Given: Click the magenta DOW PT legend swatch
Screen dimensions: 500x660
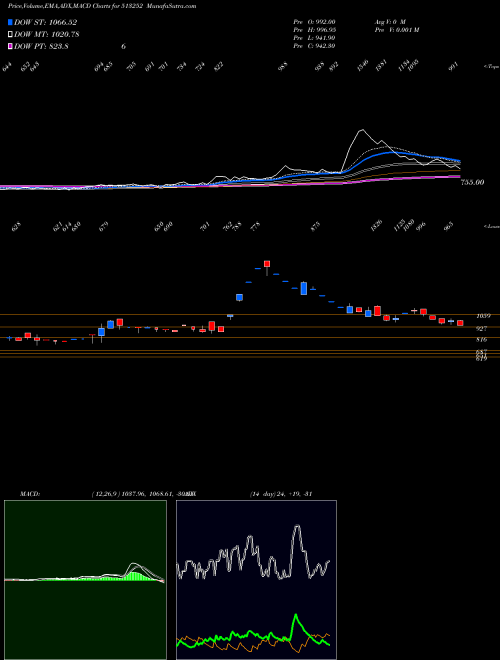Looking at the screenshot, I should pyautogui.click(x=11, y=46).
